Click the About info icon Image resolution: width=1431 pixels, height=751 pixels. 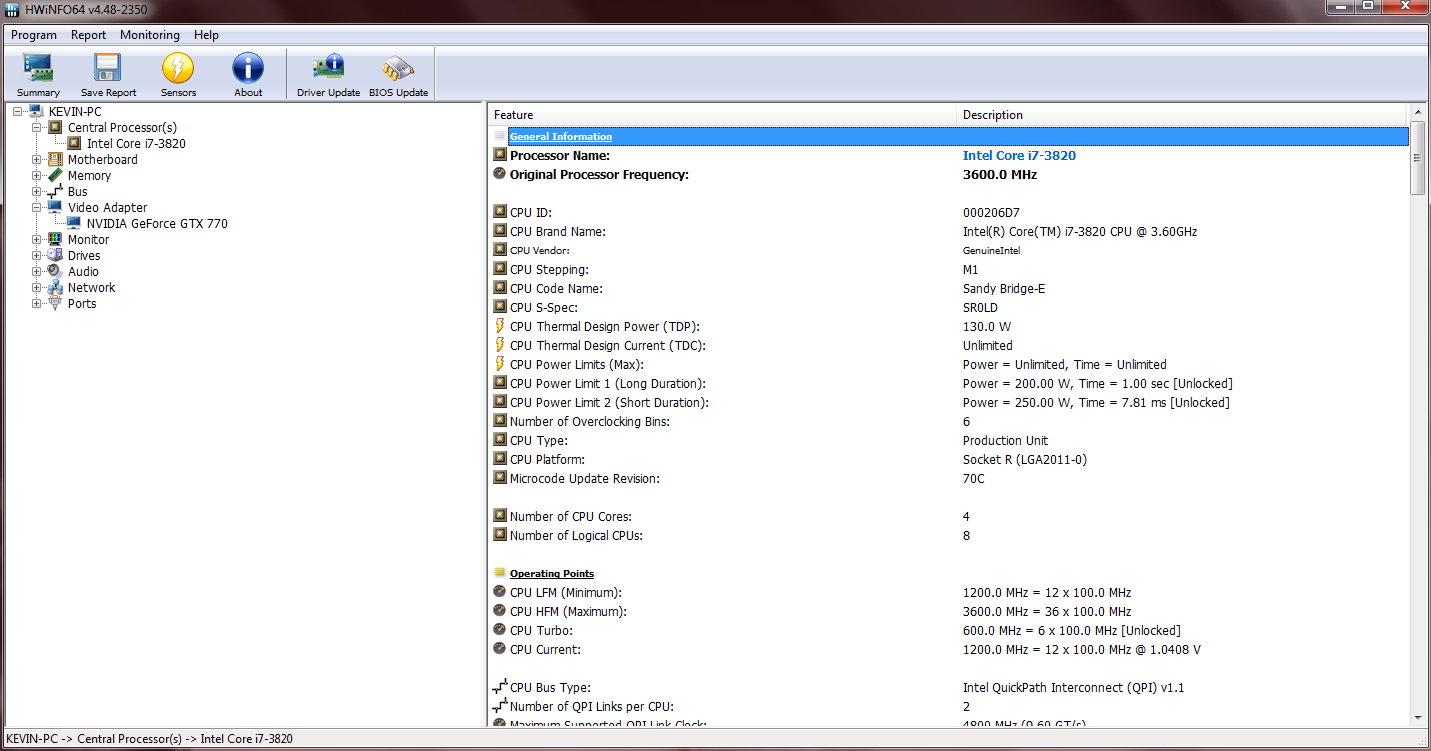click(x=248, y=68)
